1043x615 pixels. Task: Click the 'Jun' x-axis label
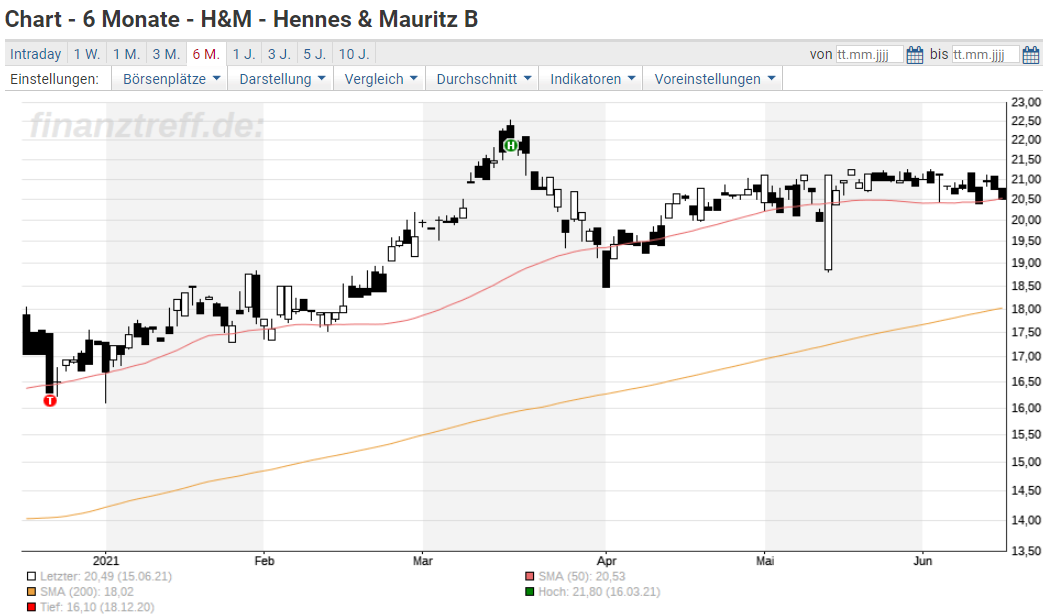click(923, 560)
